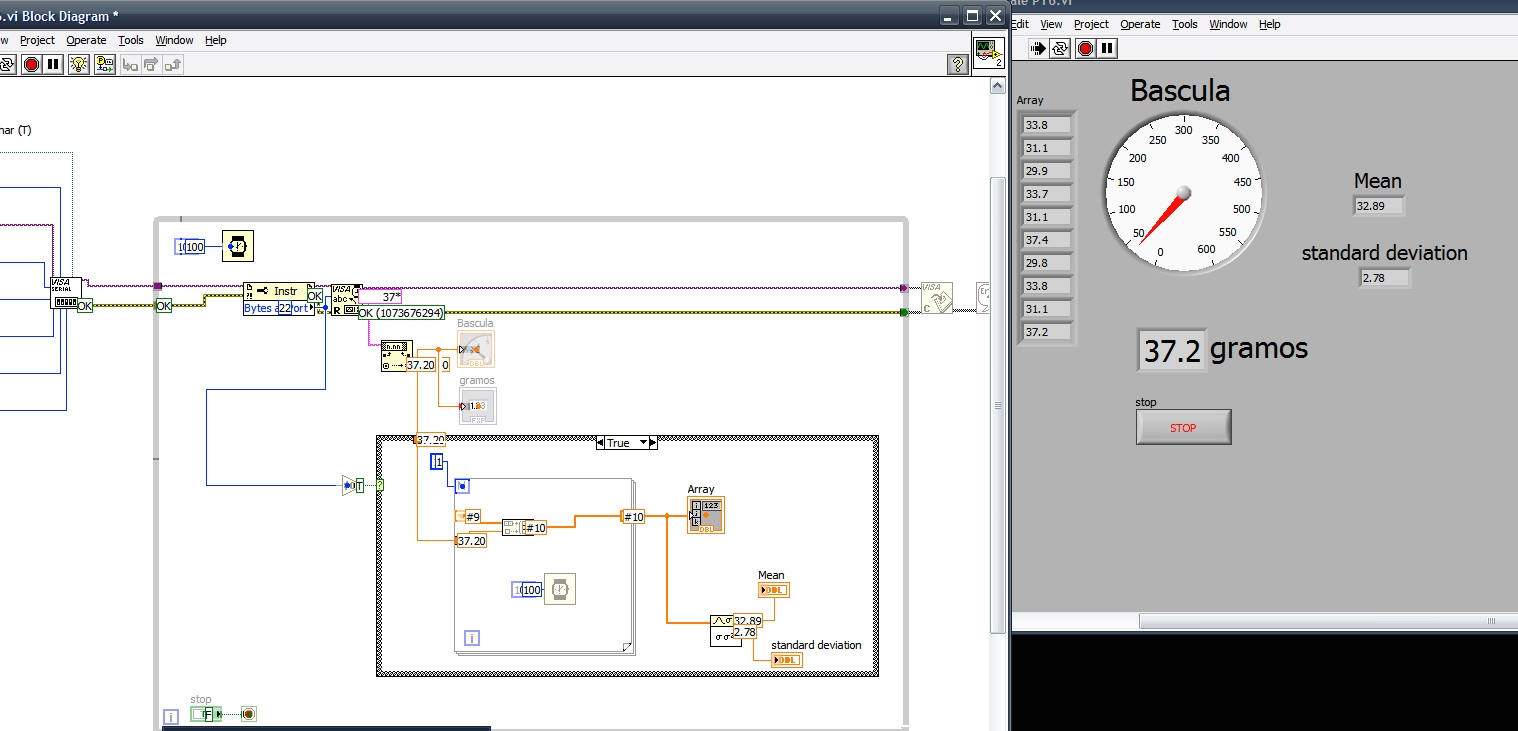Select the Build Array node

coord(518,527)
